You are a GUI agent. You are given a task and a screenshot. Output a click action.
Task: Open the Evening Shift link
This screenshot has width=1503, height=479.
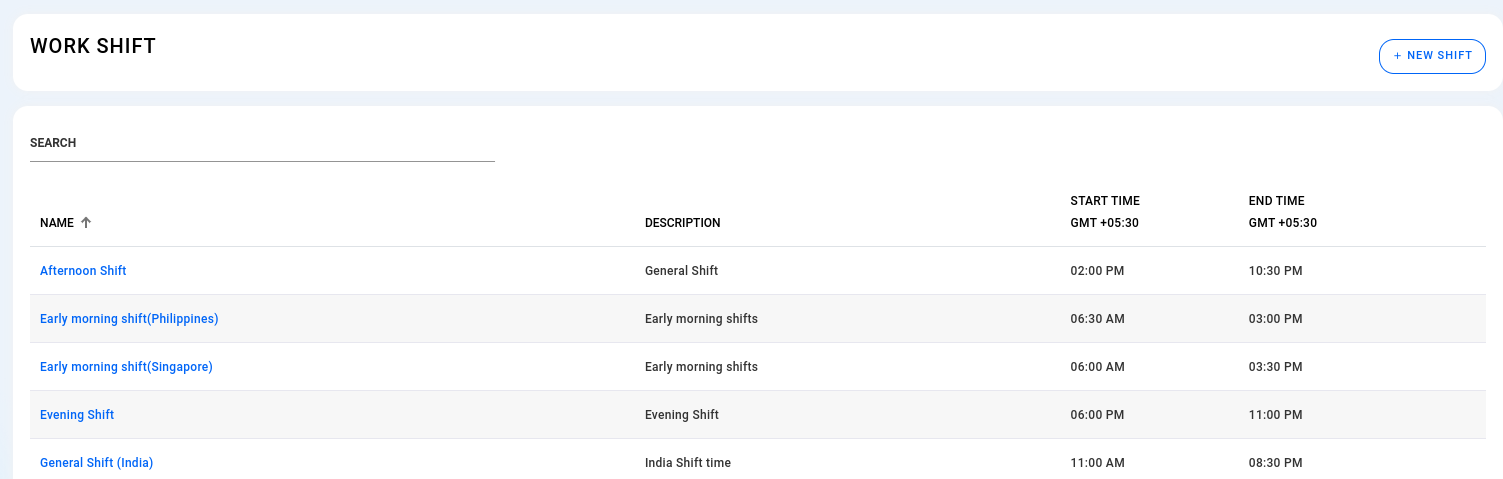click(77, 415)
